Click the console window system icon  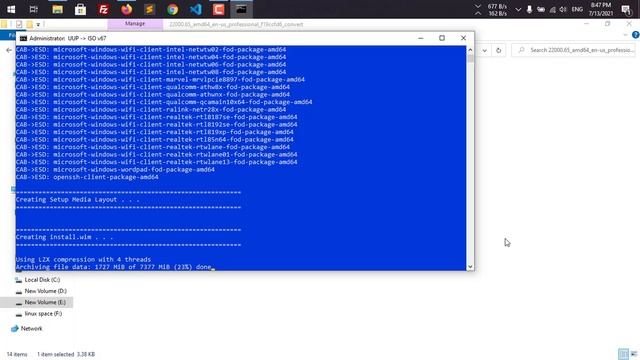(x=23, y=38)
